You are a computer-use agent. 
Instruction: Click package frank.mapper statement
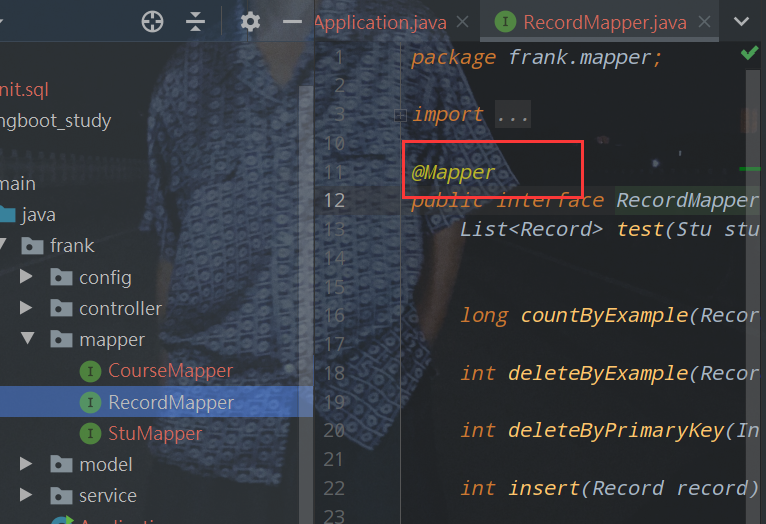click(536, 58)
